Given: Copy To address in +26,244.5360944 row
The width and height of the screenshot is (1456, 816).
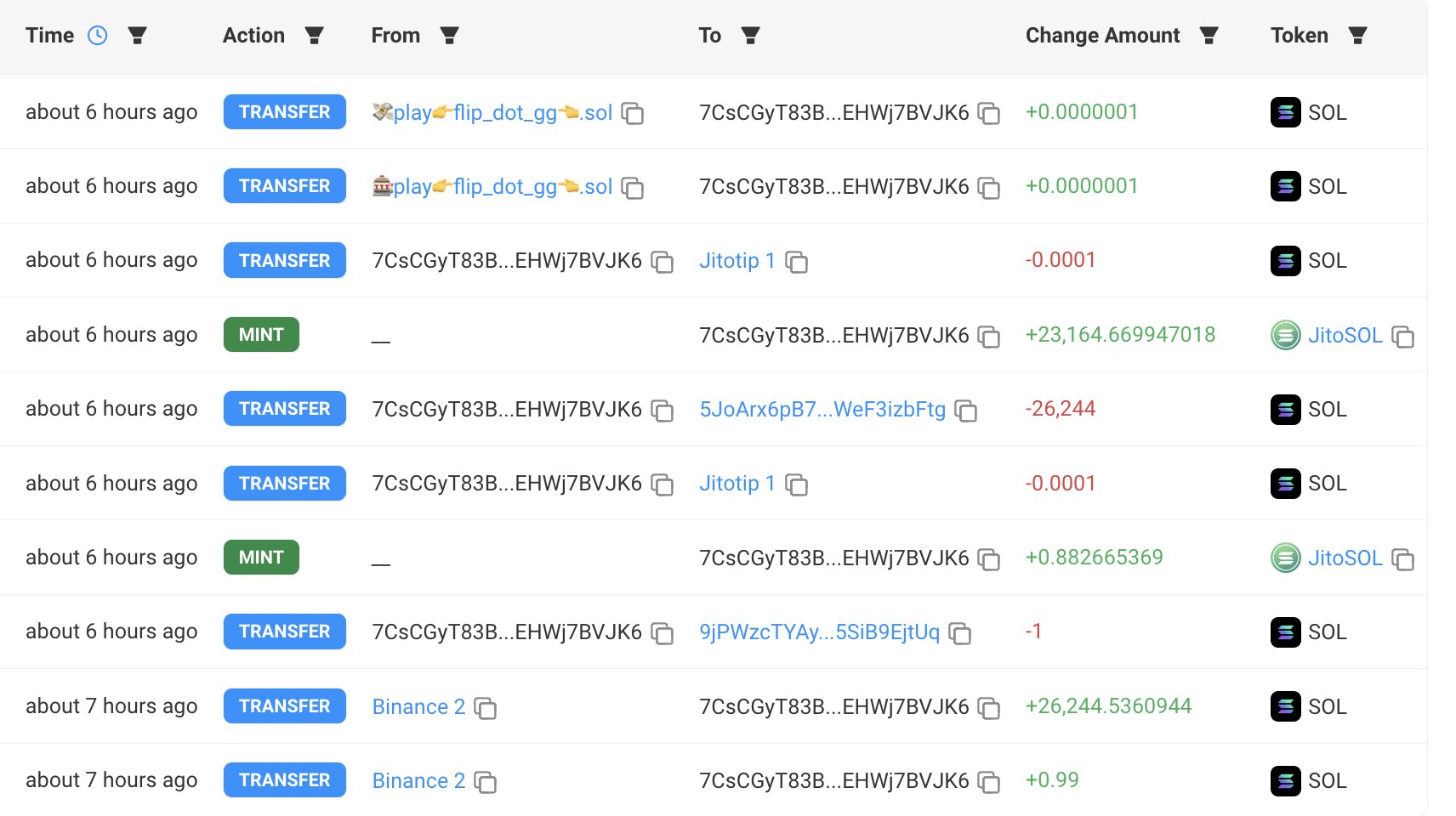Looking at the screenshot, I should (x=988, y=707).
